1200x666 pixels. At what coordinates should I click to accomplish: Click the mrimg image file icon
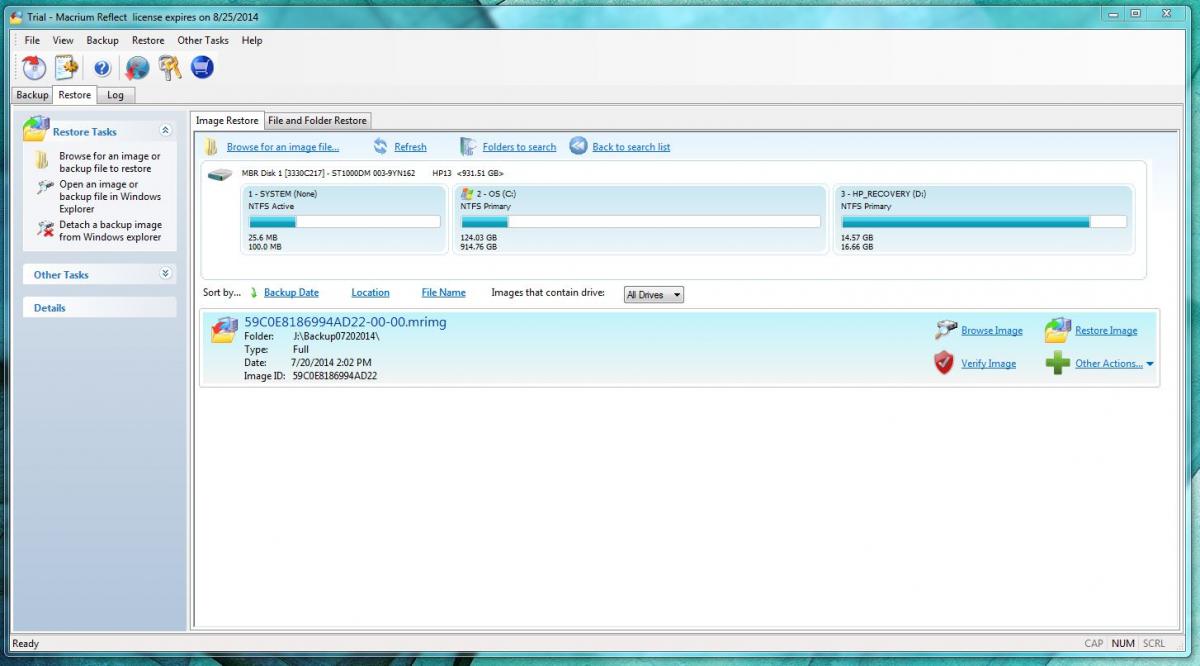pyautogui.click(x=224, y=331)
